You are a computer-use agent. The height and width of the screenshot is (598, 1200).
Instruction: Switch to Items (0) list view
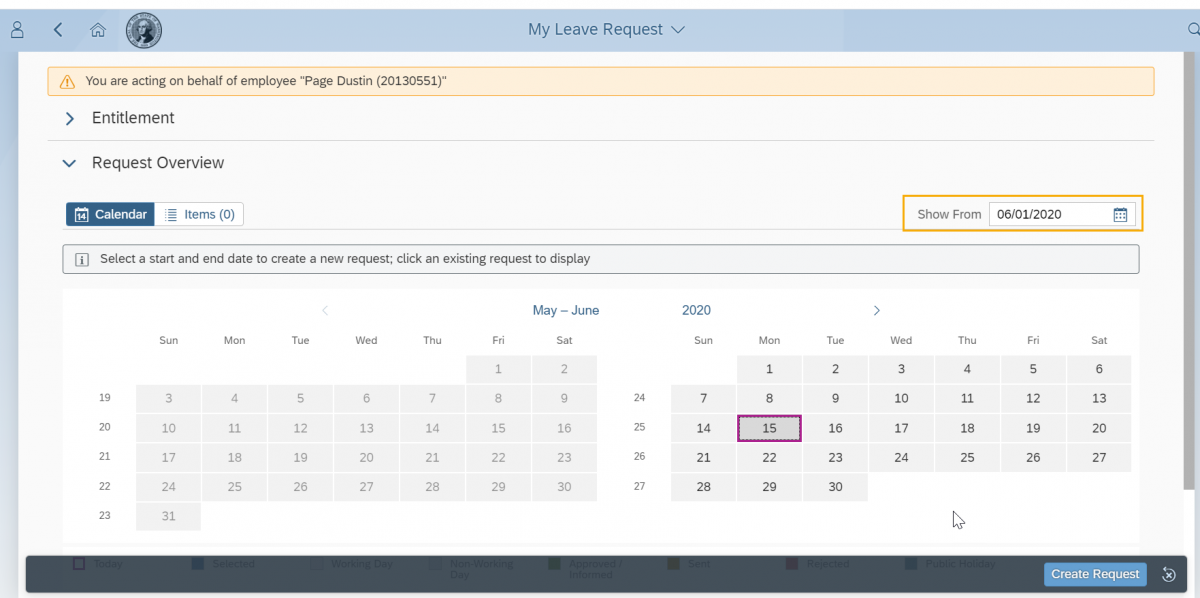199,214
